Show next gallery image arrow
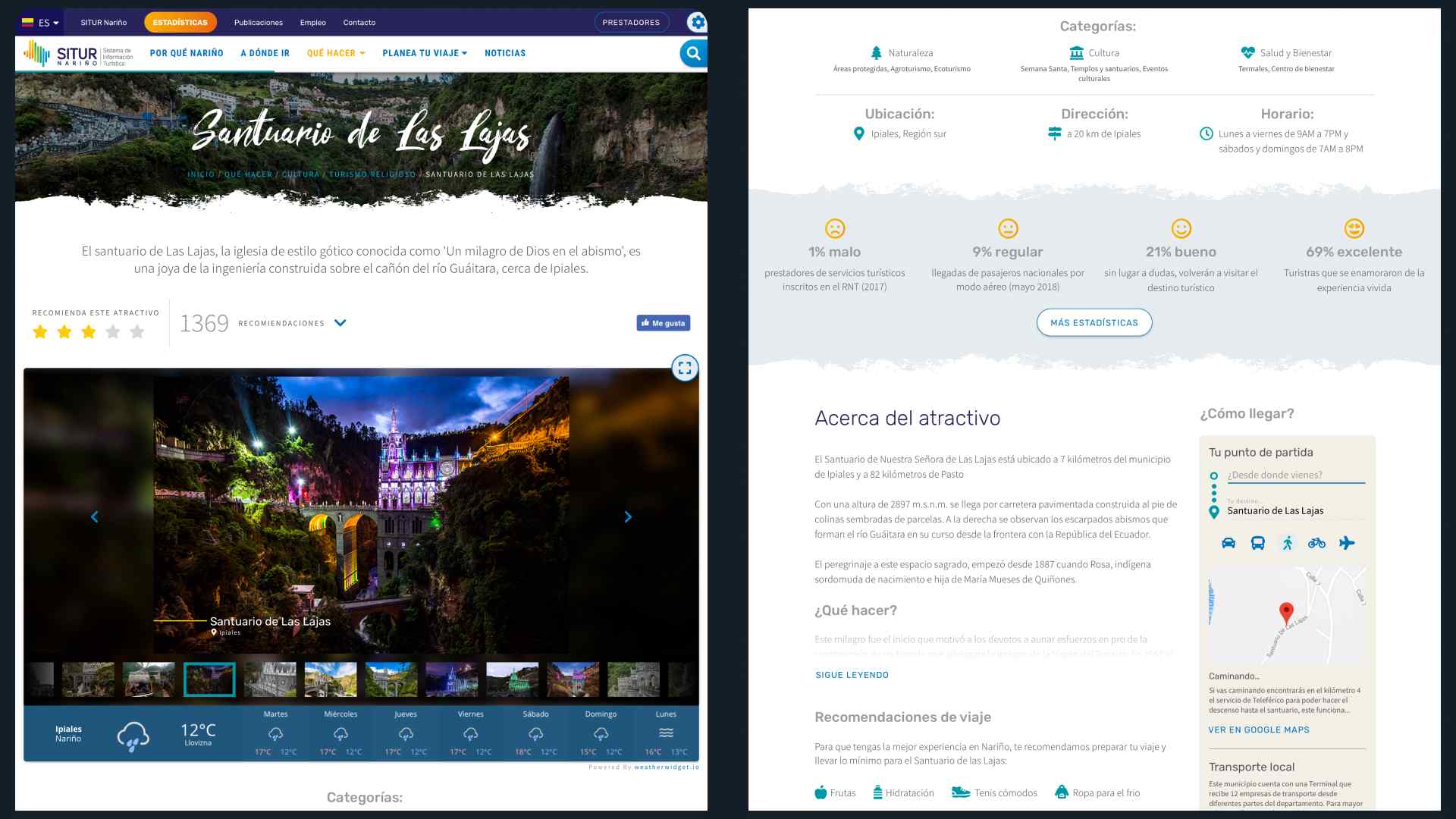Screen dimensions: 1456x819 pos(627,517)
